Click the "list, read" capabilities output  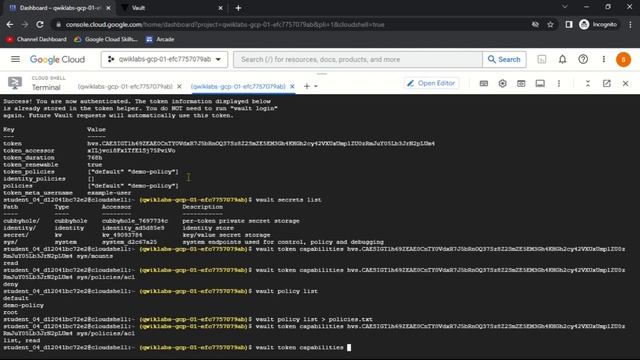22,340
